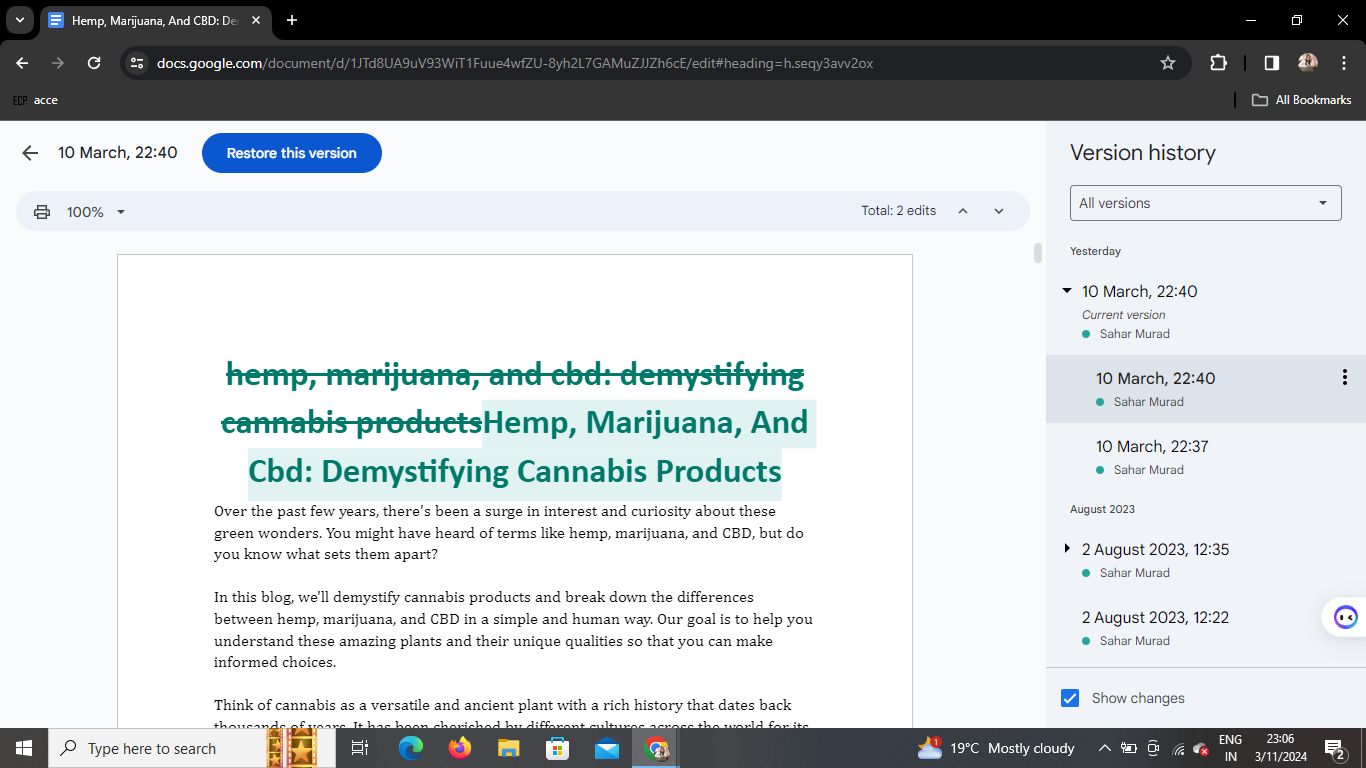1366x768 pixels.
Task: Open more actions for the selected 22:40 version
Action: click(x=1345, y=377)
